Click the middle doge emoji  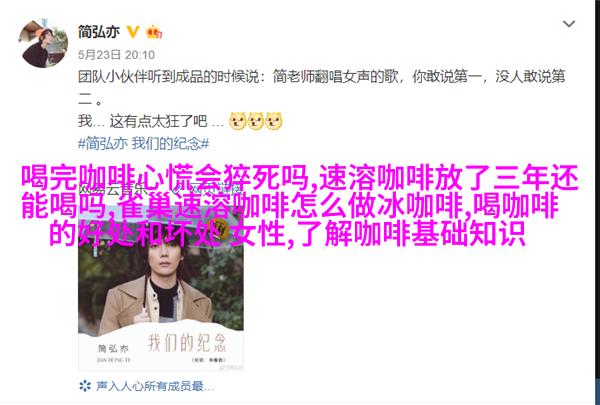pos(256,121)
